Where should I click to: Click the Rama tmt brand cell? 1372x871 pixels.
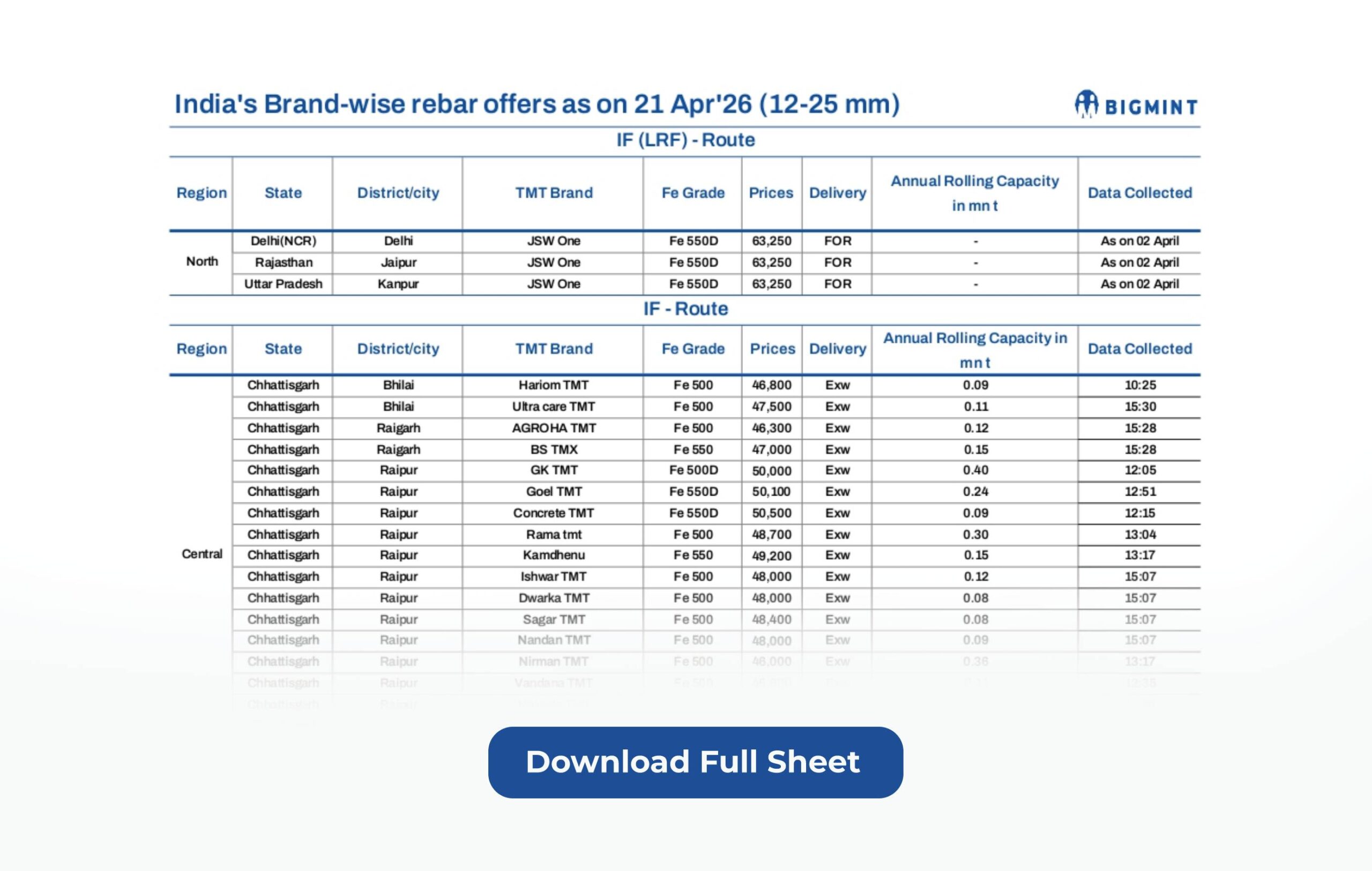553,535
